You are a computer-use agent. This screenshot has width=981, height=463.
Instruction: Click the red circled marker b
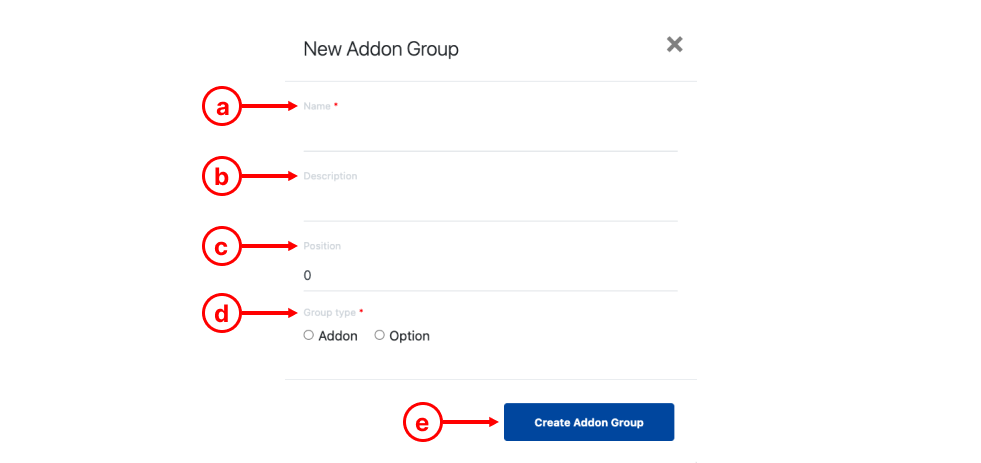221,177
